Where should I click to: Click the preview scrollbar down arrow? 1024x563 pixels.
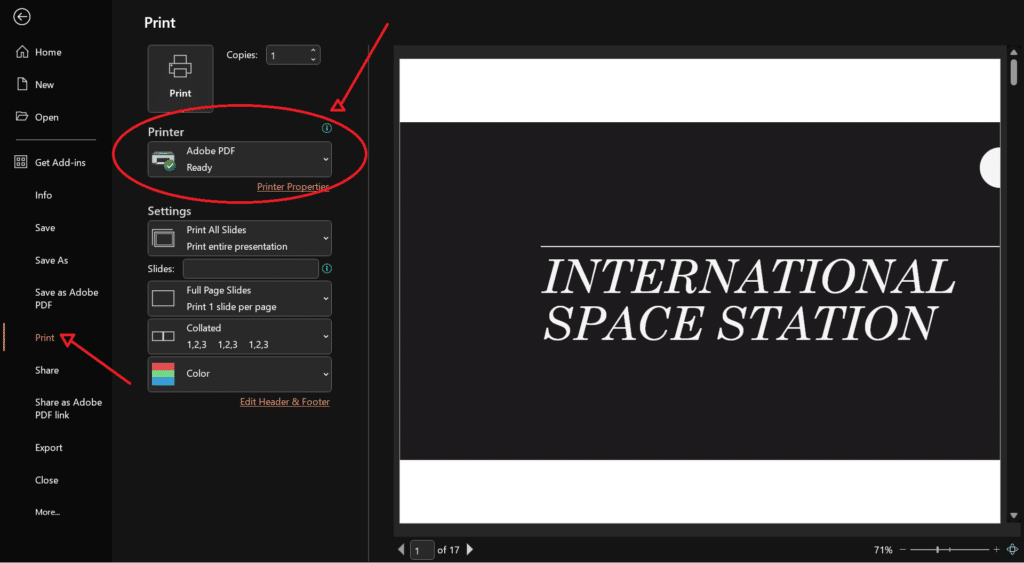pos(1014,516)
